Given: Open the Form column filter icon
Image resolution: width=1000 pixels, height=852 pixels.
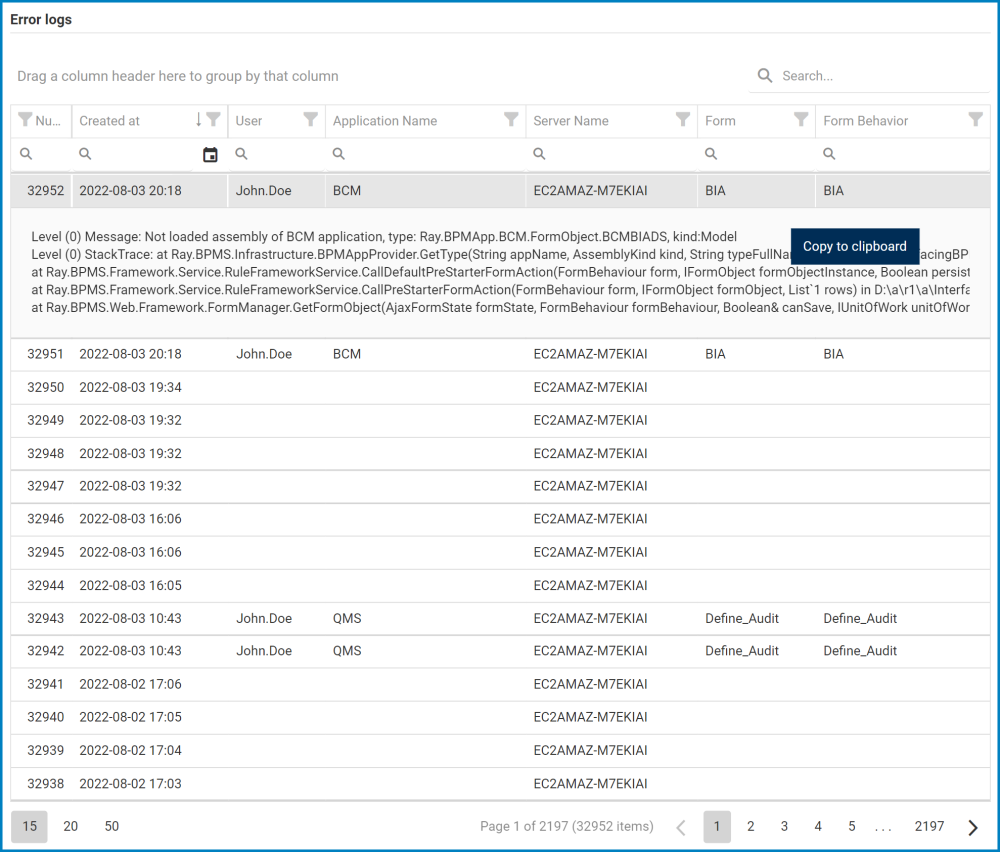Looking at the screenshot, I should [802, 121].
